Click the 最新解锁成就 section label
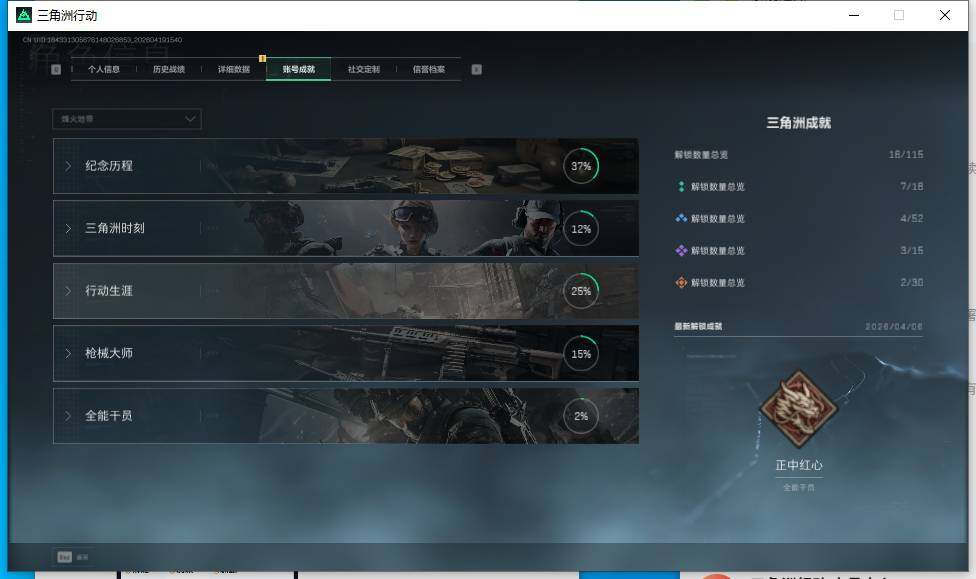The image size is (976, 579). click(698, 326)
